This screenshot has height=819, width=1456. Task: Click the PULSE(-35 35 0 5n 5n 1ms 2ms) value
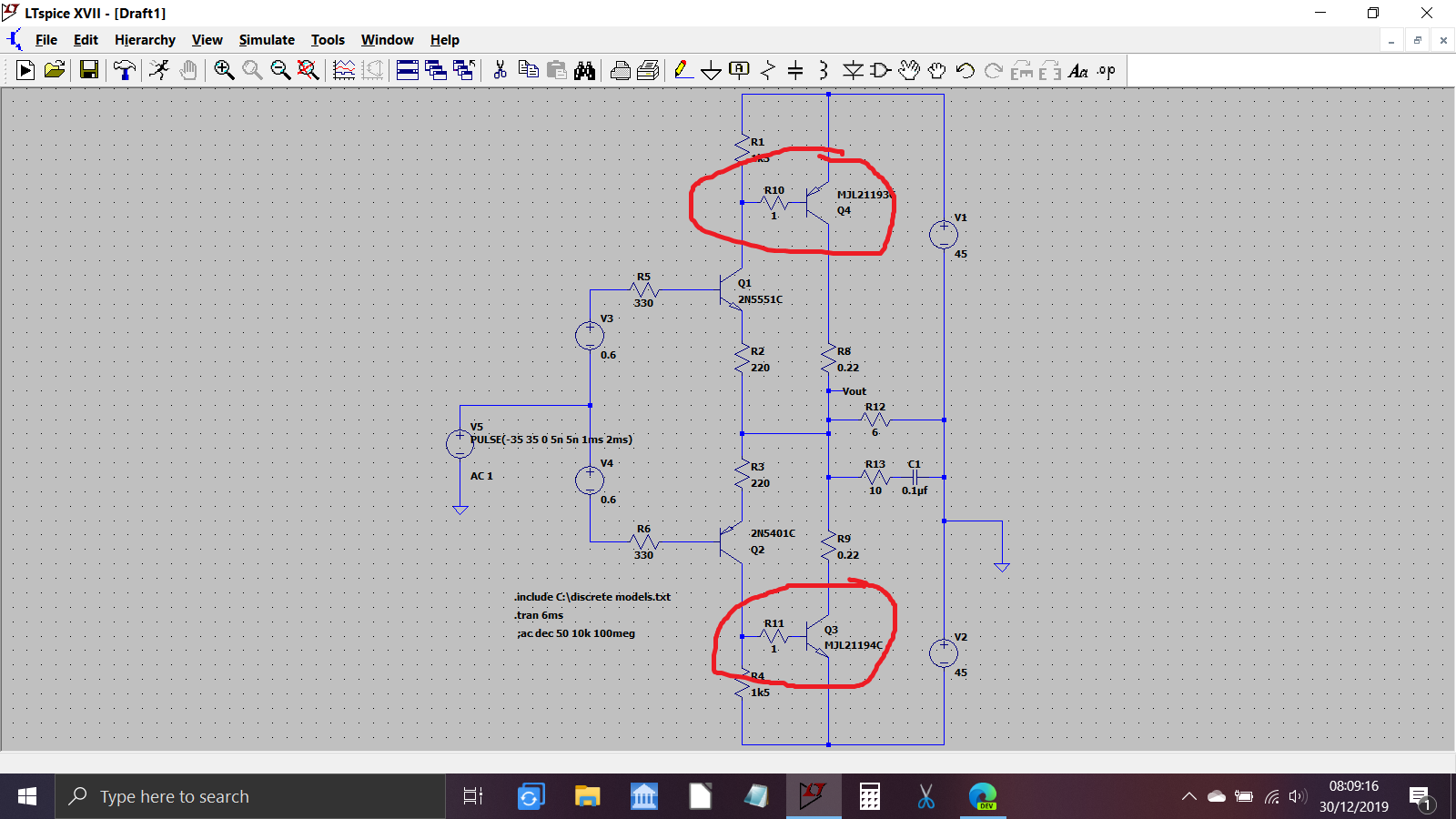[551, 440]
